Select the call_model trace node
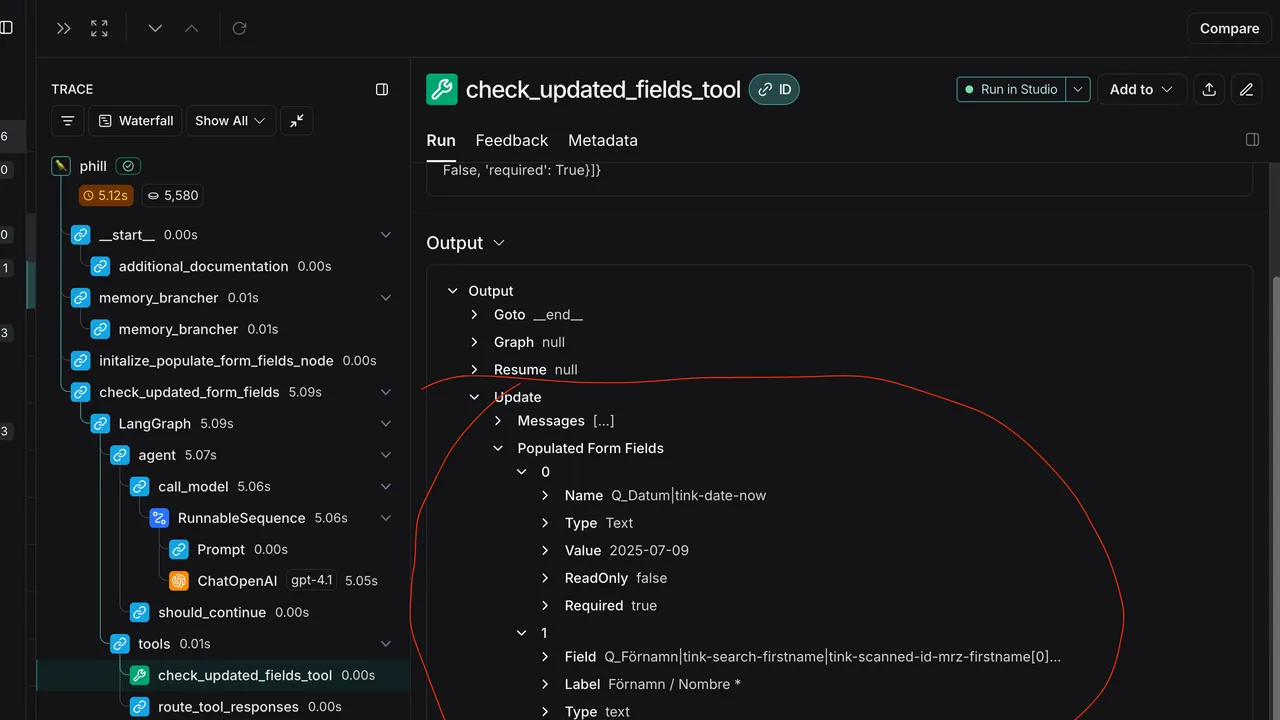Screen dimensions: 1280x720 click(x=194, y=487)
